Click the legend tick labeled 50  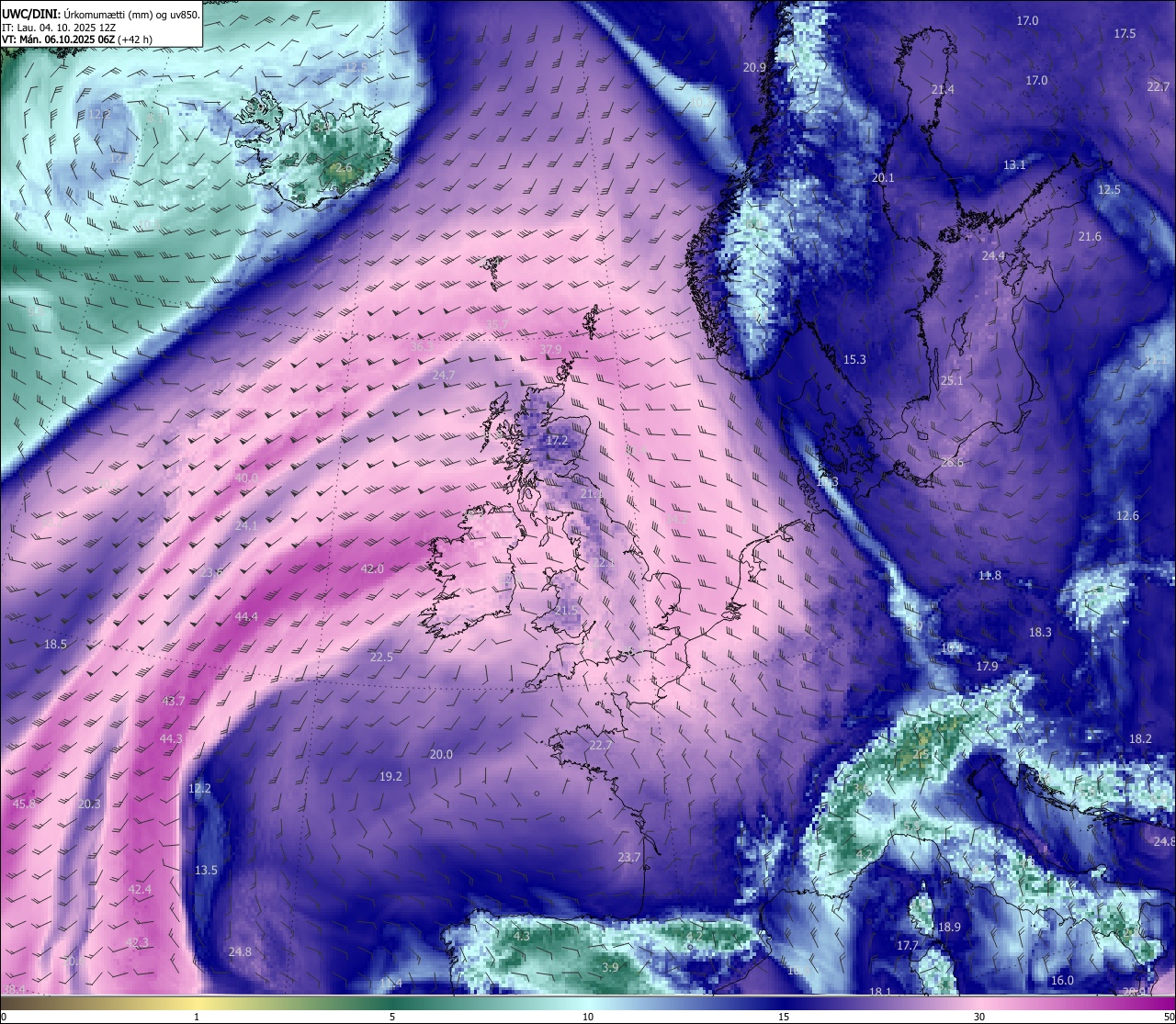click(x=1169, y=1017)
